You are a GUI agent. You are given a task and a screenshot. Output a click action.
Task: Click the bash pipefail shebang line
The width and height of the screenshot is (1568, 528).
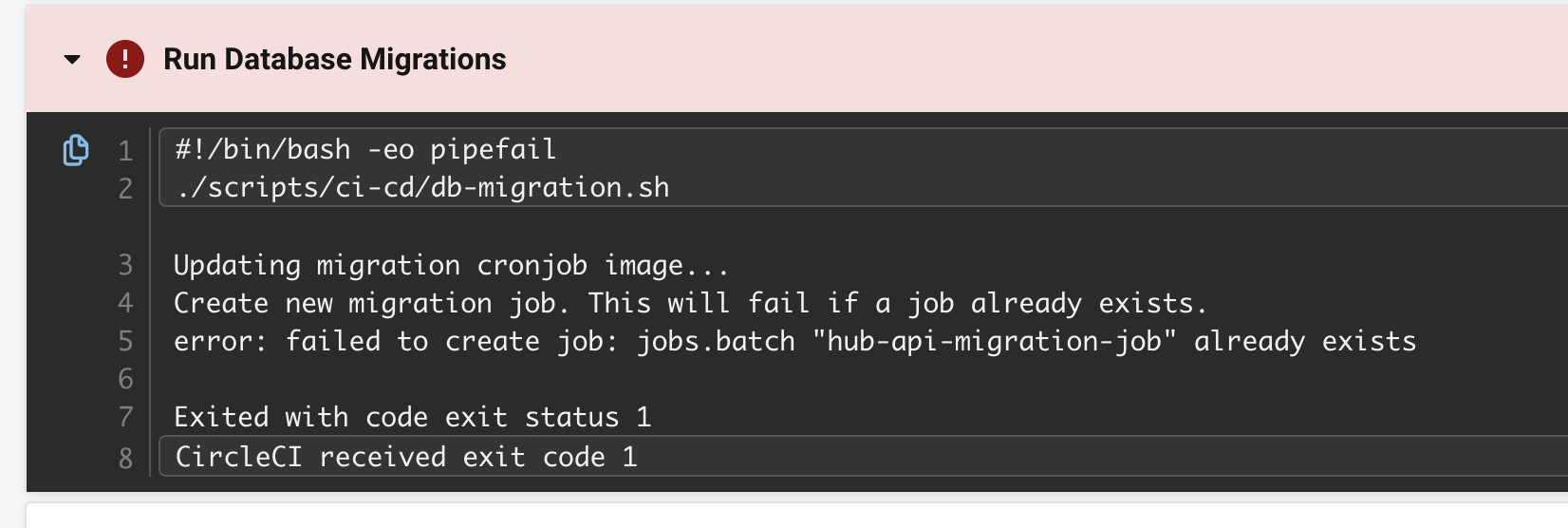tap(365, 149)
